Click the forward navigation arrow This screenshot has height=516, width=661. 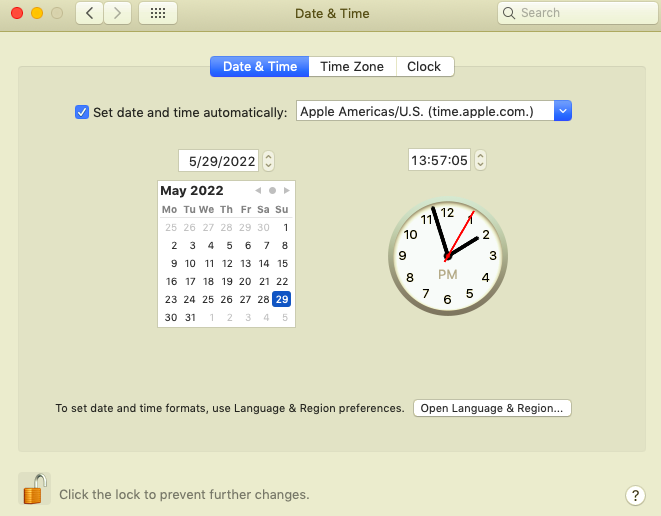pos(117,13)
